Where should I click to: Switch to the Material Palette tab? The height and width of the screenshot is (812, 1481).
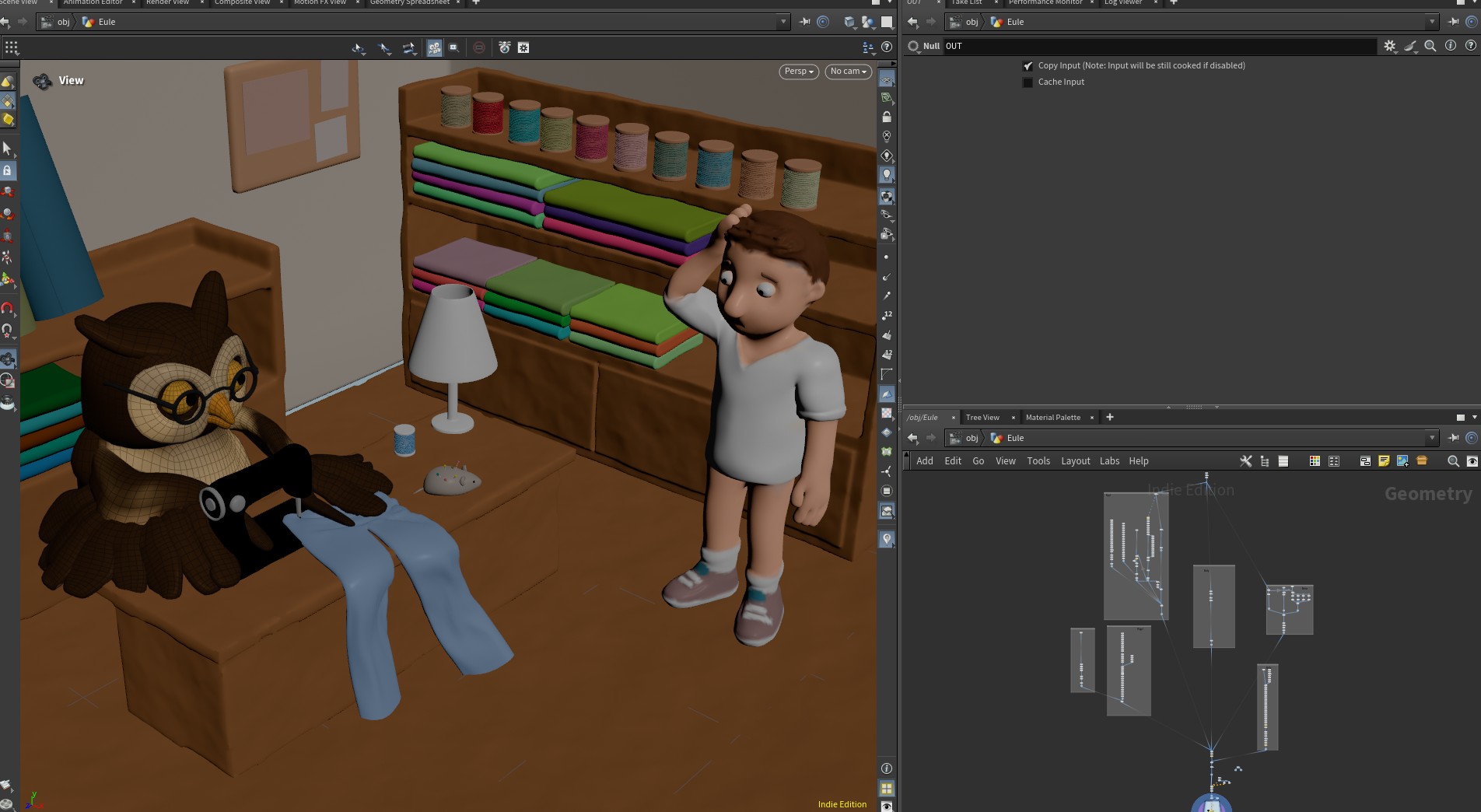coord(1052,418)
